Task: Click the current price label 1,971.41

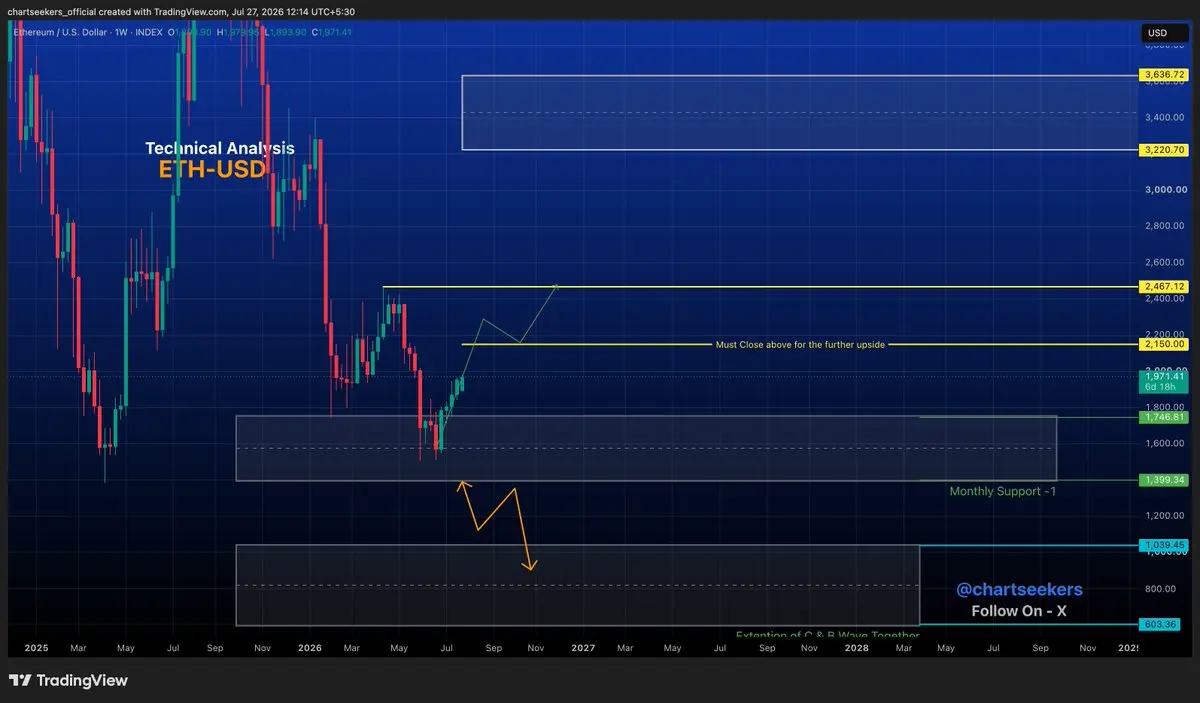Action: click(1165, 376)
